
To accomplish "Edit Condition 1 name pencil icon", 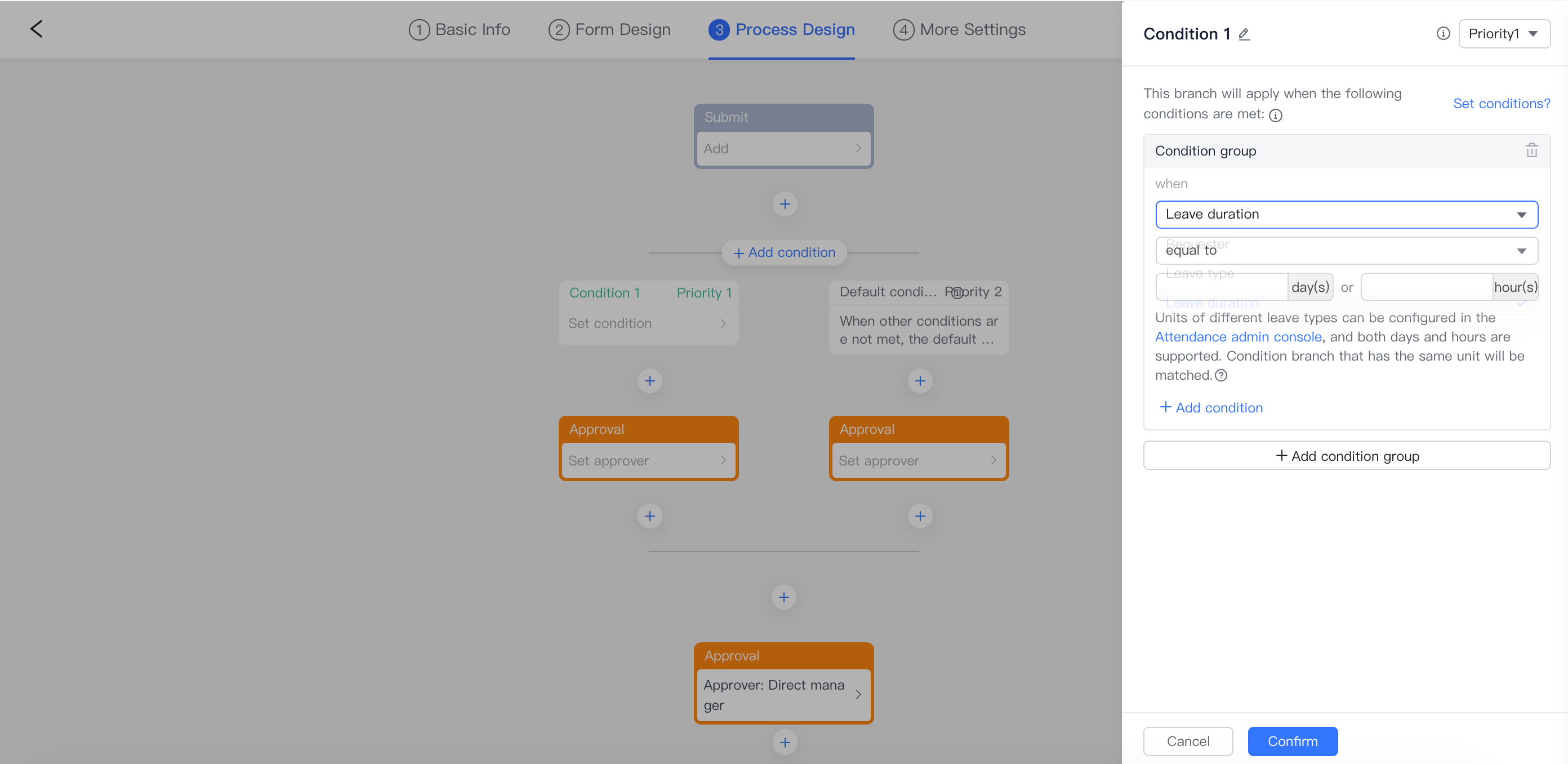I will [1244, 35].
